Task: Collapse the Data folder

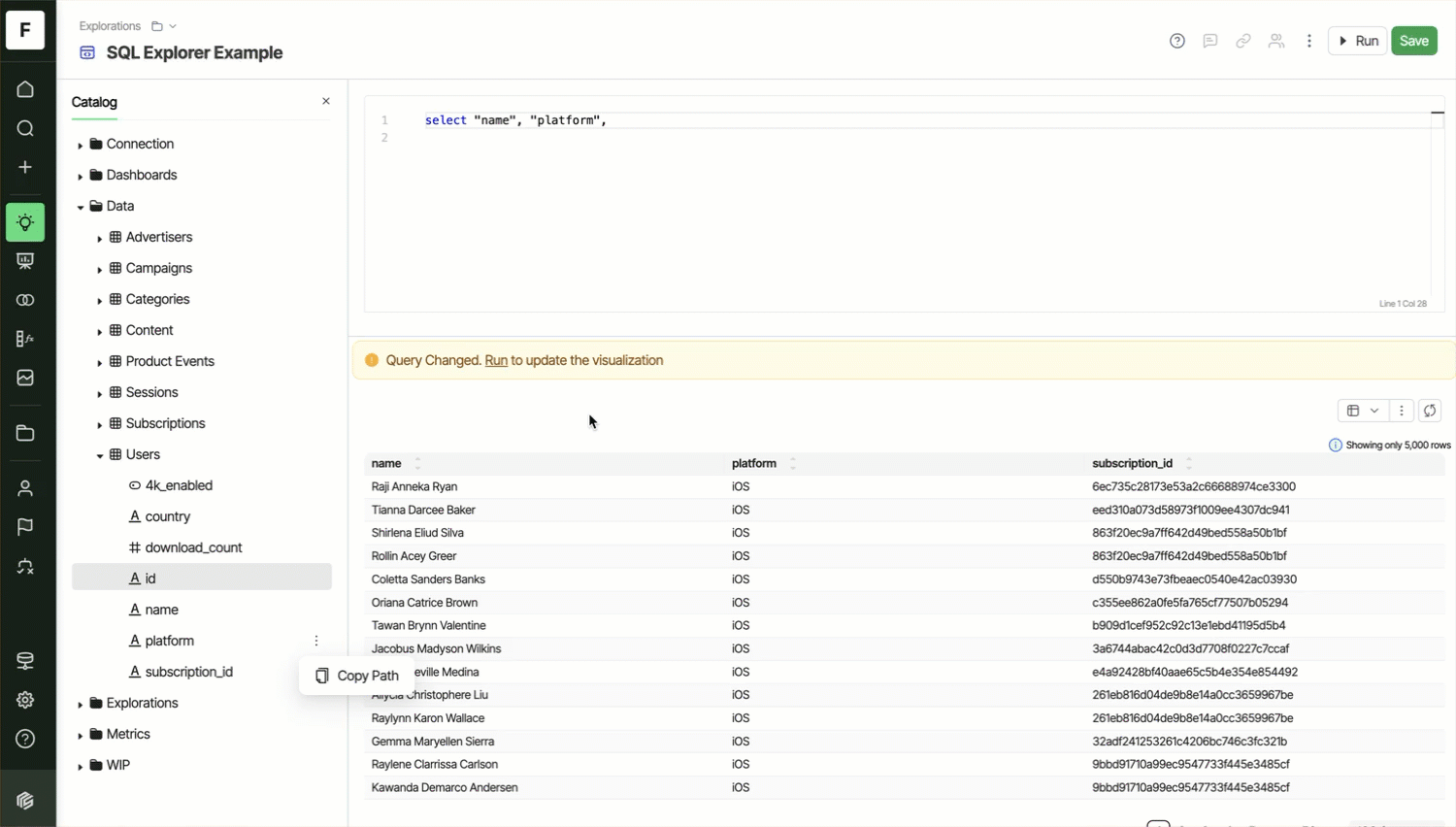Action: (x=81, y=207)
